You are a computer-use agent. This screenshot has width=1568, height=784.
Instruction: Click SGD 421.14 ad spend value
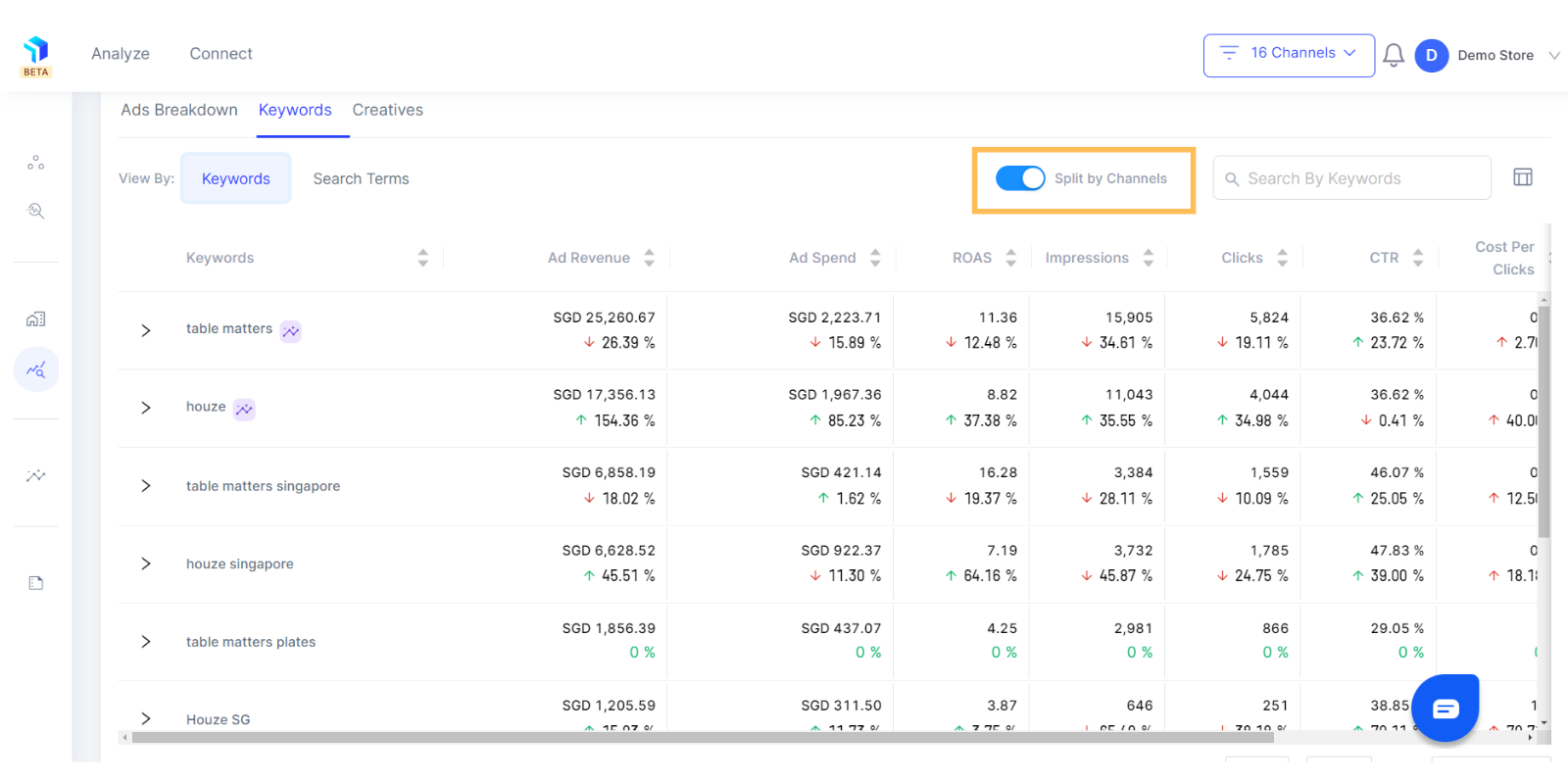point(841,472)
